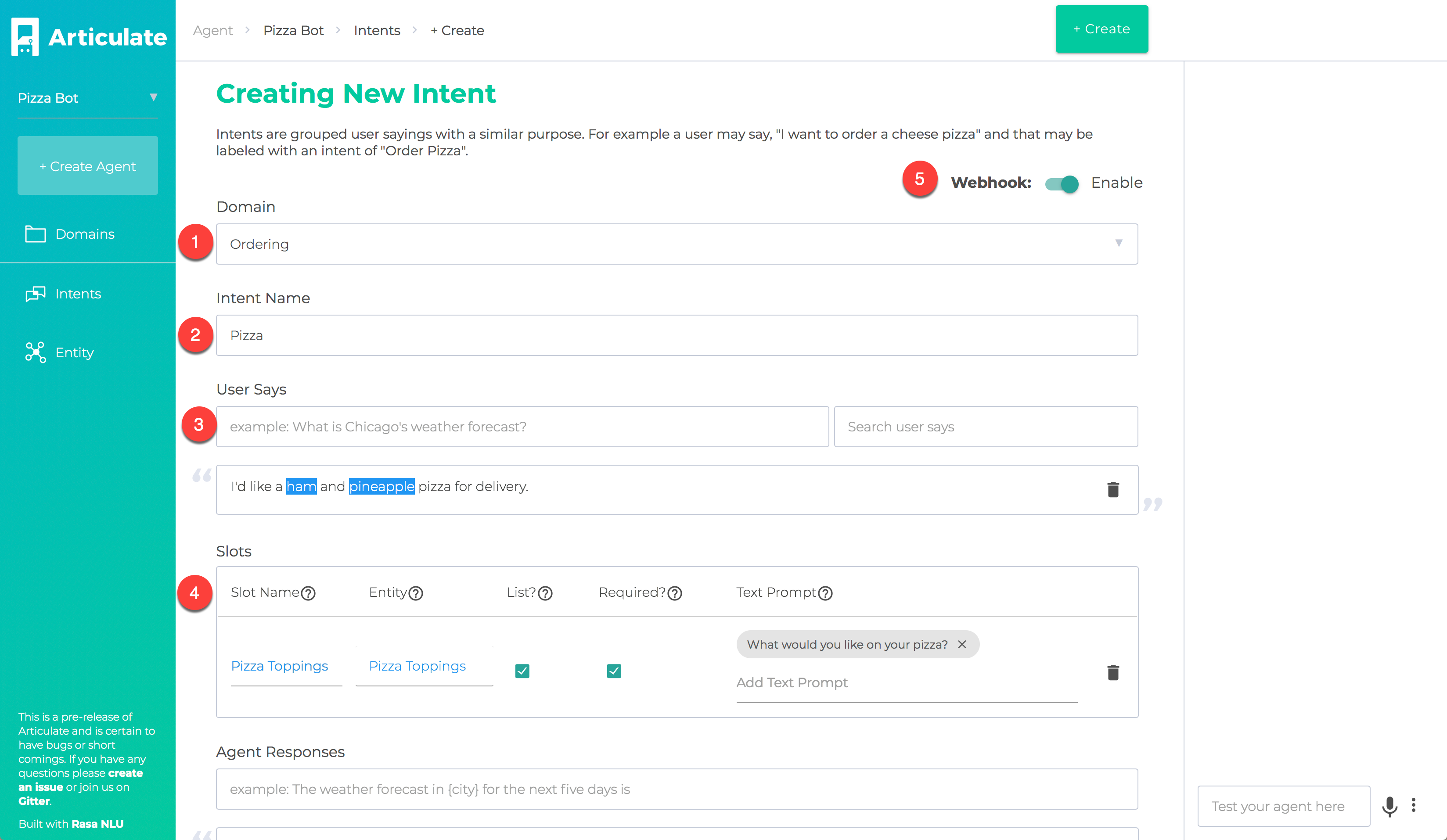1447x840 pixels.
Task: Show help for Text Prompt column
Action: 825,593
